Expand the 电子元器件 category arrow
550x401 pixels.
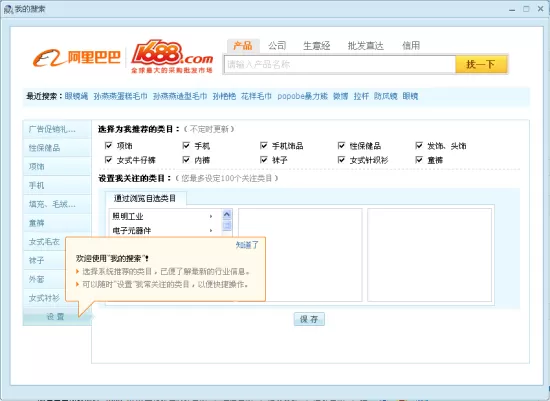[x=211, y=230]
